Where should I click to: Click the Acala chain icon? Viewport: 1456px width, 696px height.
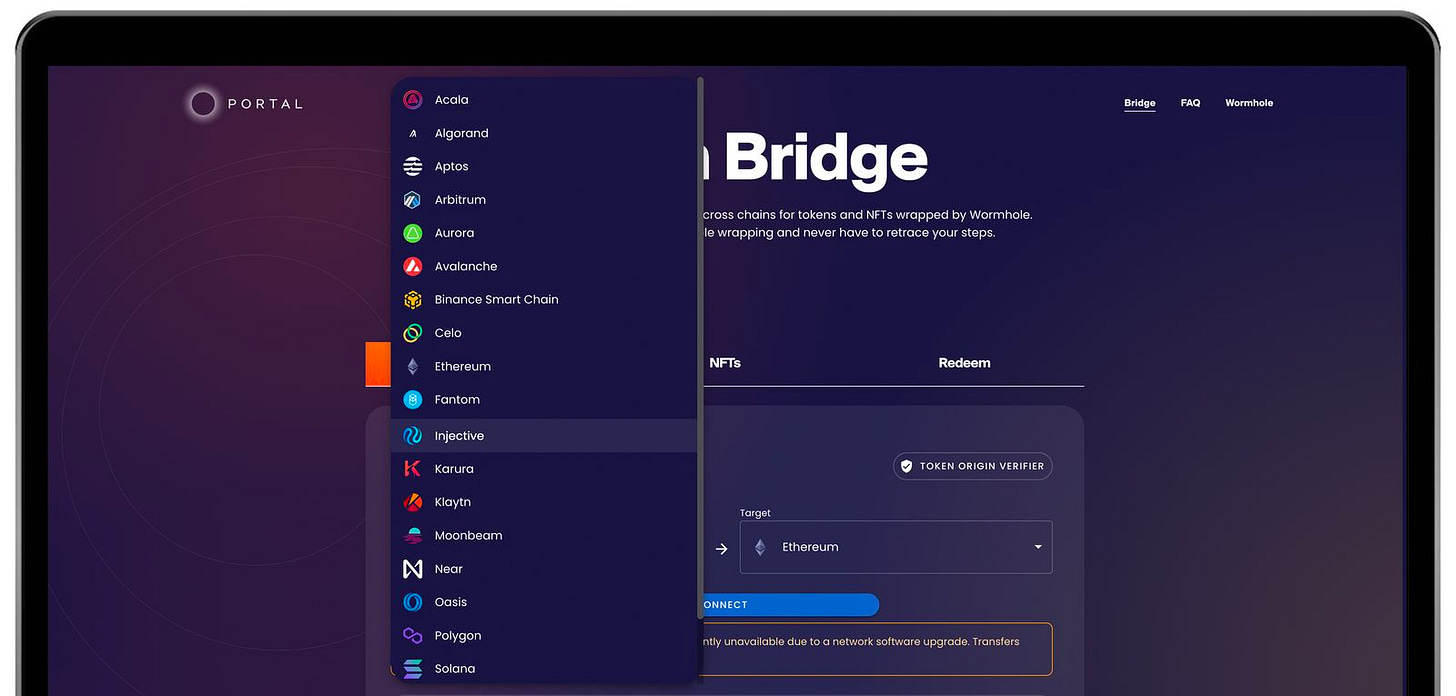point(412,100)
